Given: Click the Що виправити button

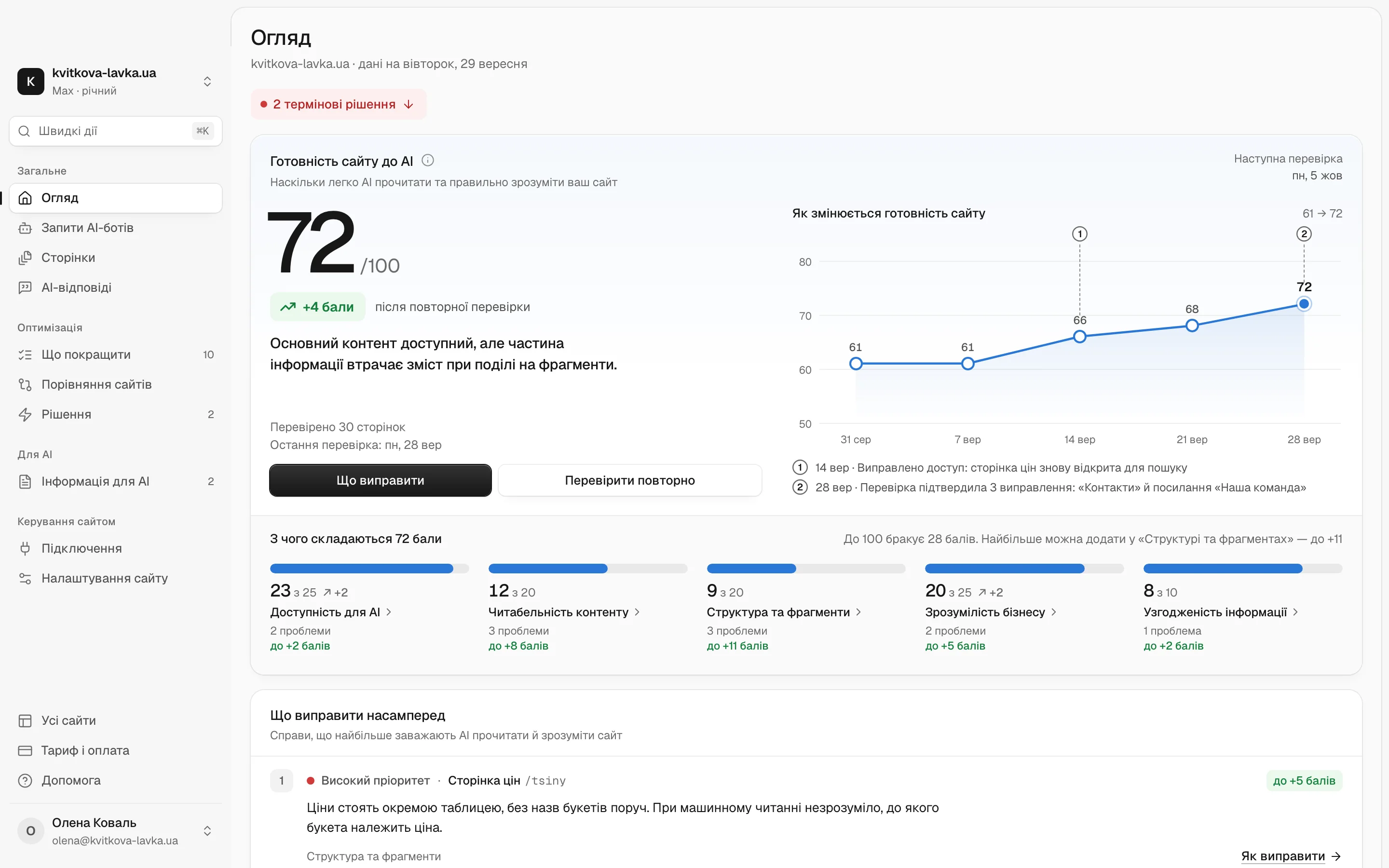Looking at the screenshot, I should (380, 480).
